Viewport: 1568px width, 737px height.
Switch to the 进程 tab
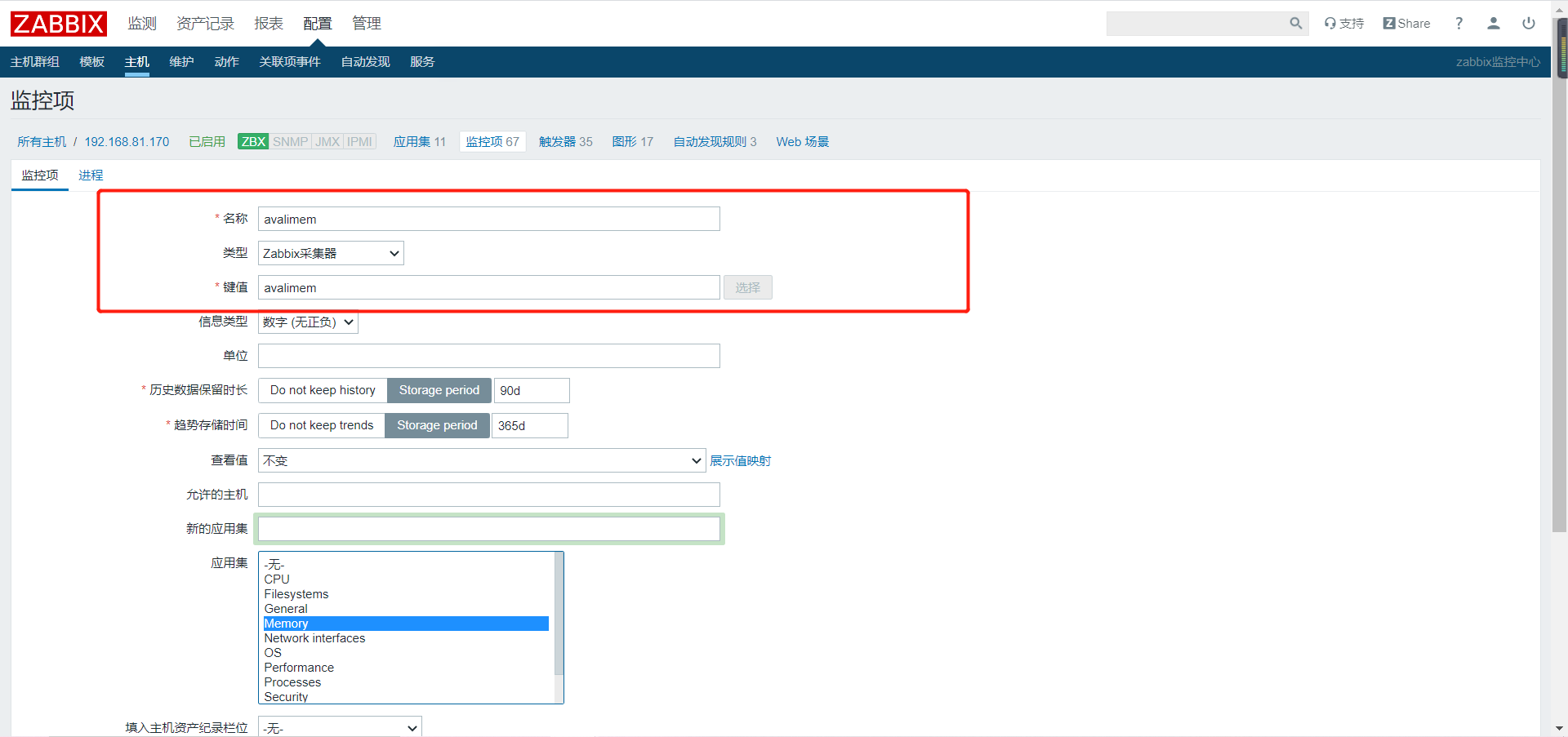pyautogui.click(x=91, y=175)
